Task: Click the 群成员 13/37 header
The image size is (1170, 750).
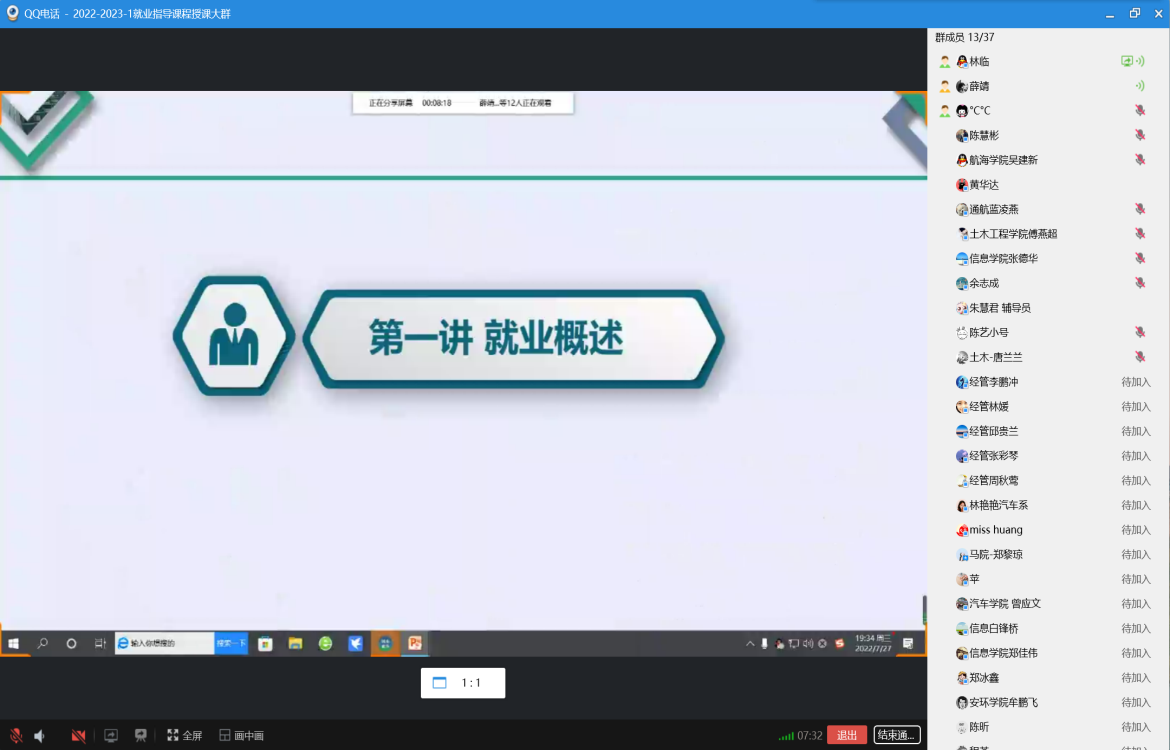Action: 964,38
